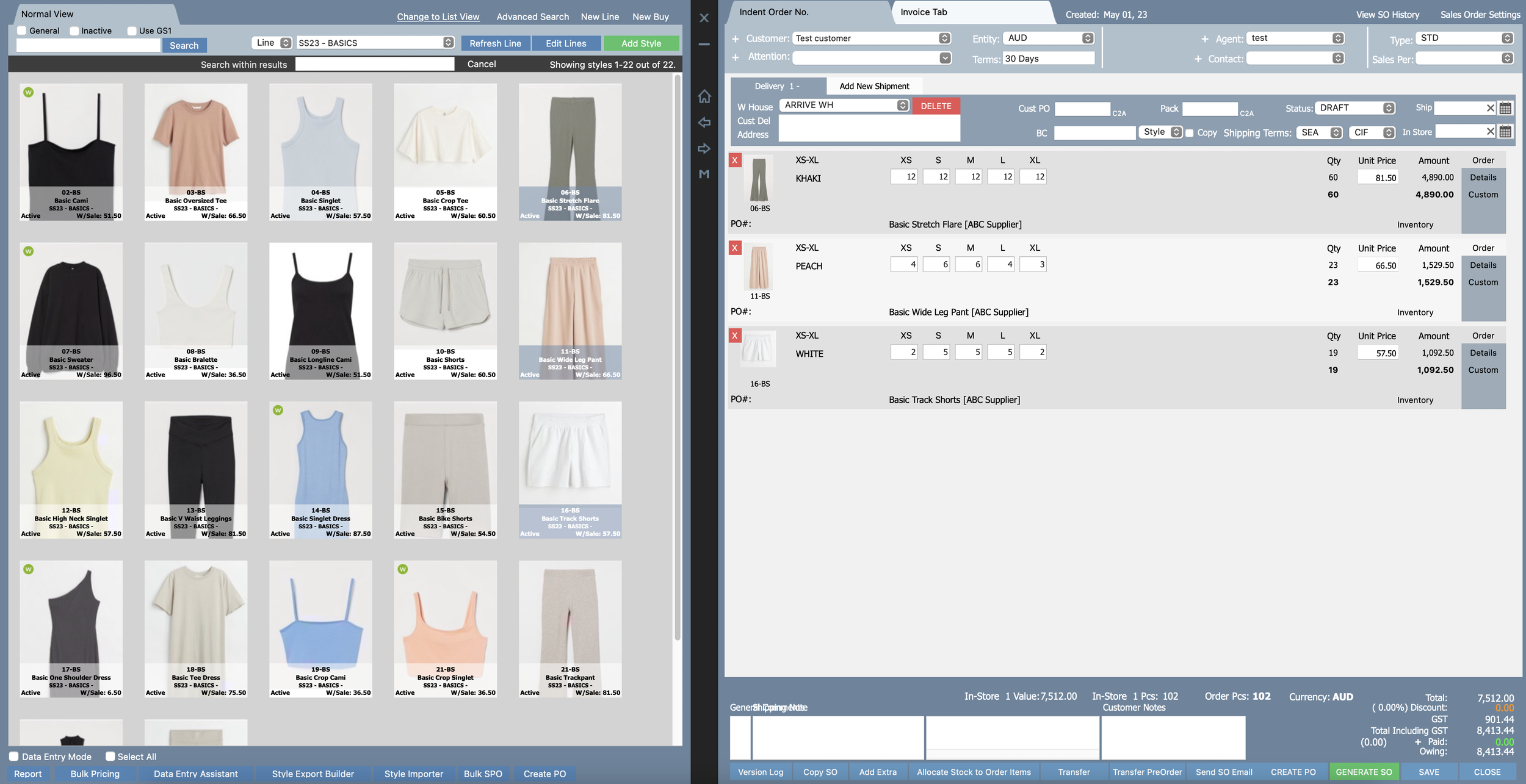Click the back arrow navigation icon
Image resolution: width=1526 pixels, height=784 pixels.
coord(704,123)
